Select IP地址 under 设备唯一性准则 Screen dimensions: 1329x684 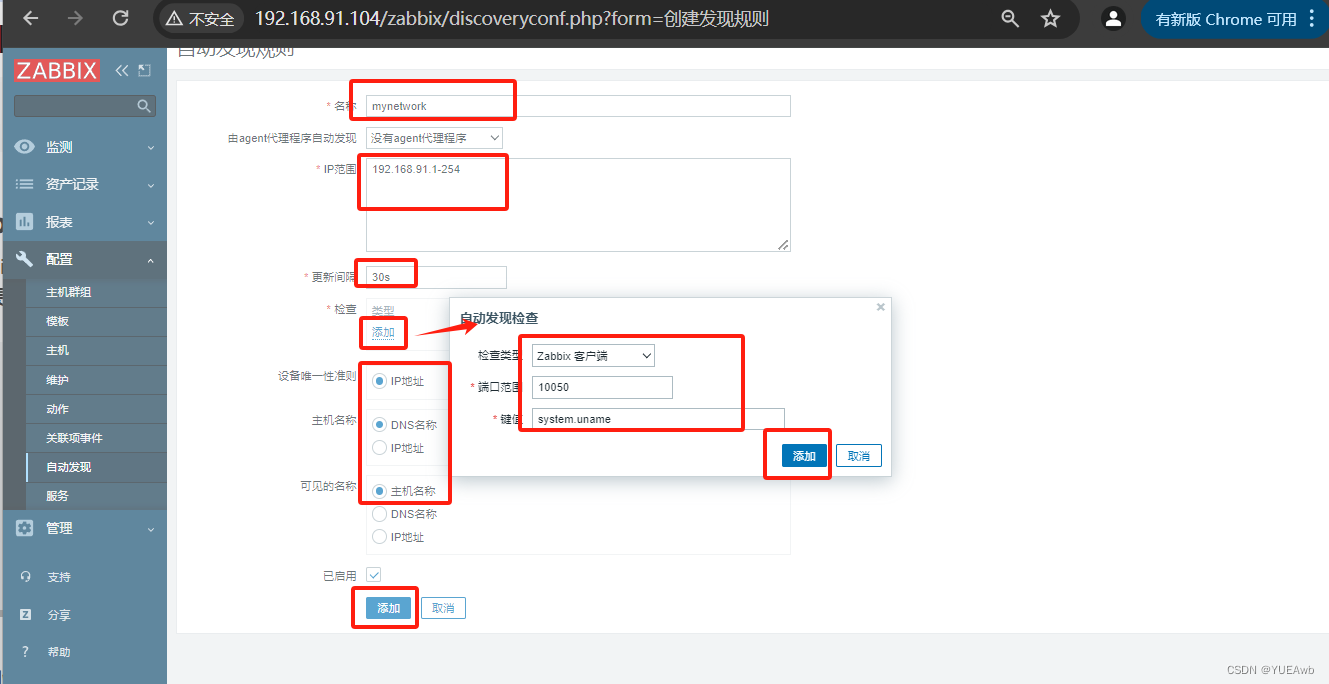pos(379,381)
